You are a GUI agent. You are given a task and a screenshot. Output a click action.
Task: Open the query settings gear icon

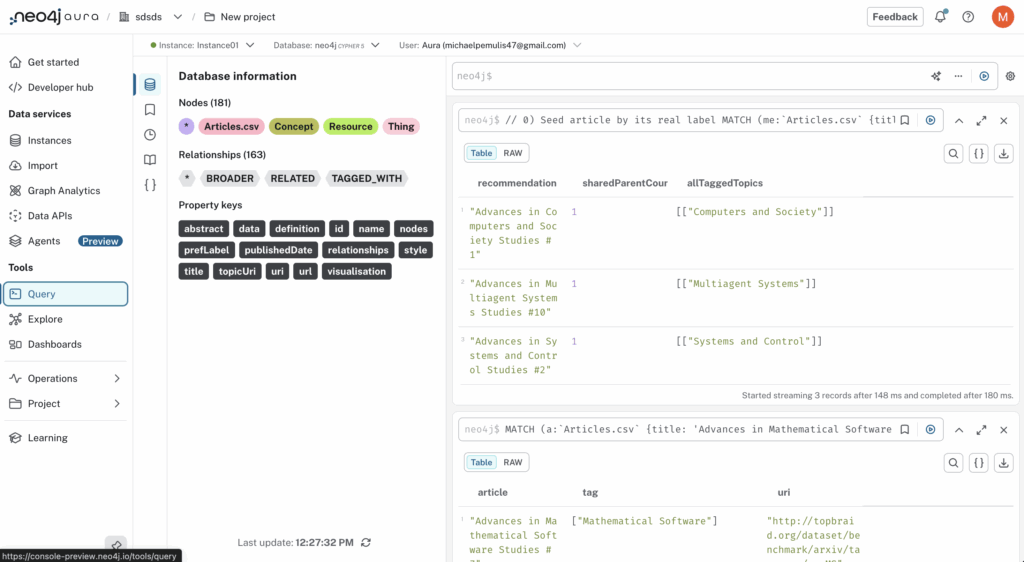click(1010, 76)
